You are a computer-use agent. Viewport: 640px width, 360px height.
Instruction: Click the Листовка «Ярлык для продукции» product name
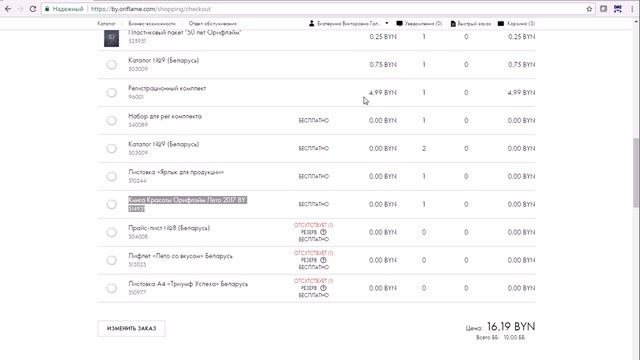[176, 172]
